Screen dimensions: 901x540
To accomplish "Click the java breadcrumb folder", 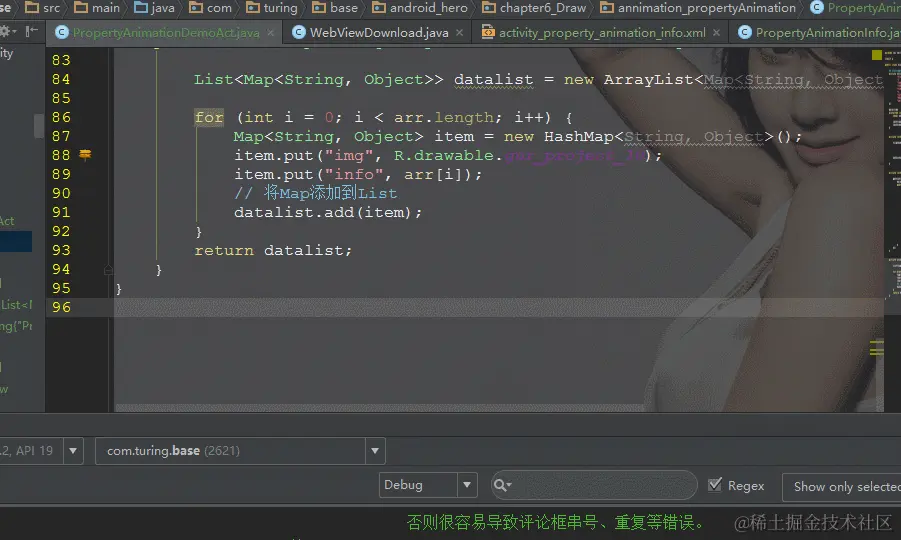I will [154, 7].
